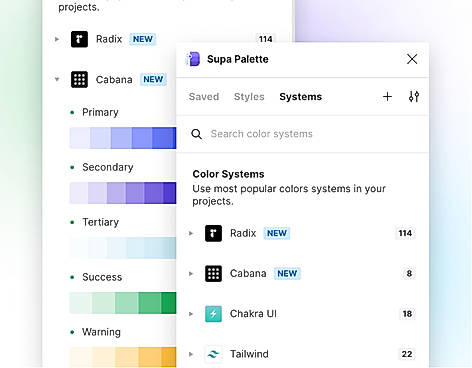Click the Supa Palette logo icon

click(193, 59)
